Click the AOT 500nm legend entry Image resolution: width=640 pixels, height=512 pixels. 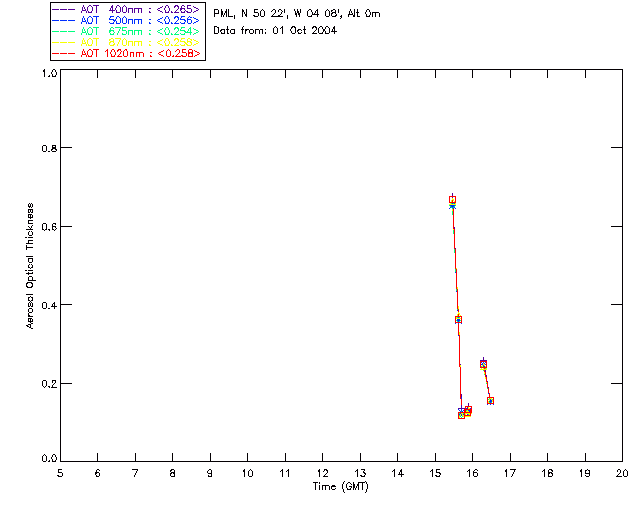point(127,20)
